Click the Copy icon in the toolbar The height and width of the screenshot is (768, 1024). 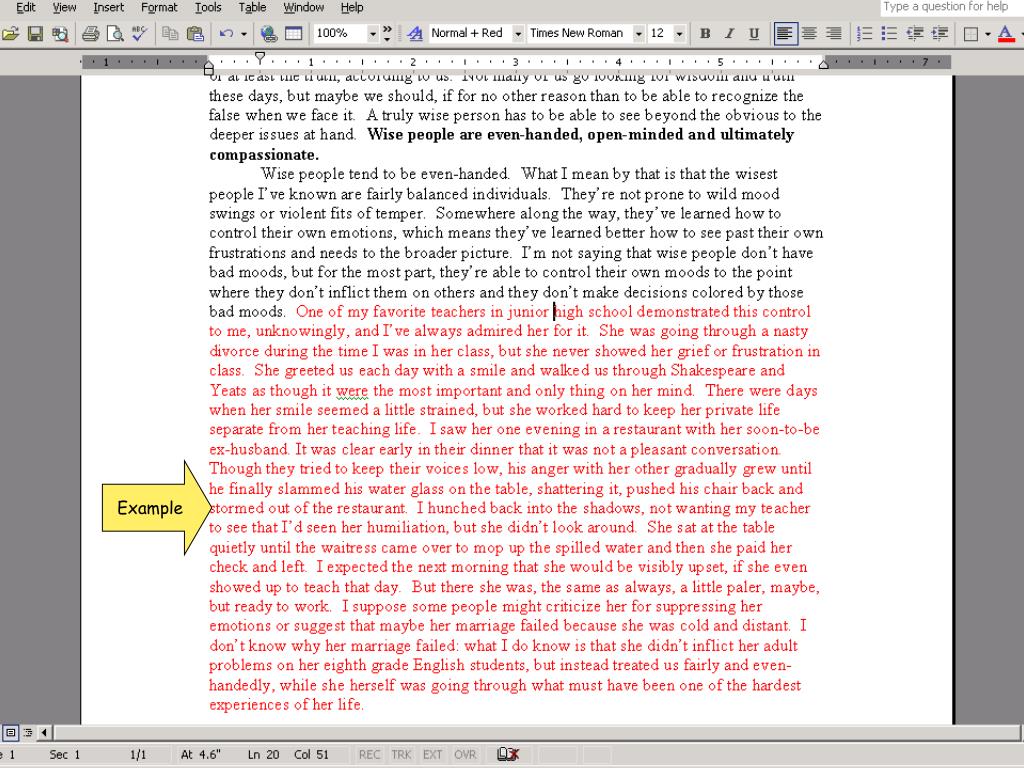point(170,33)
